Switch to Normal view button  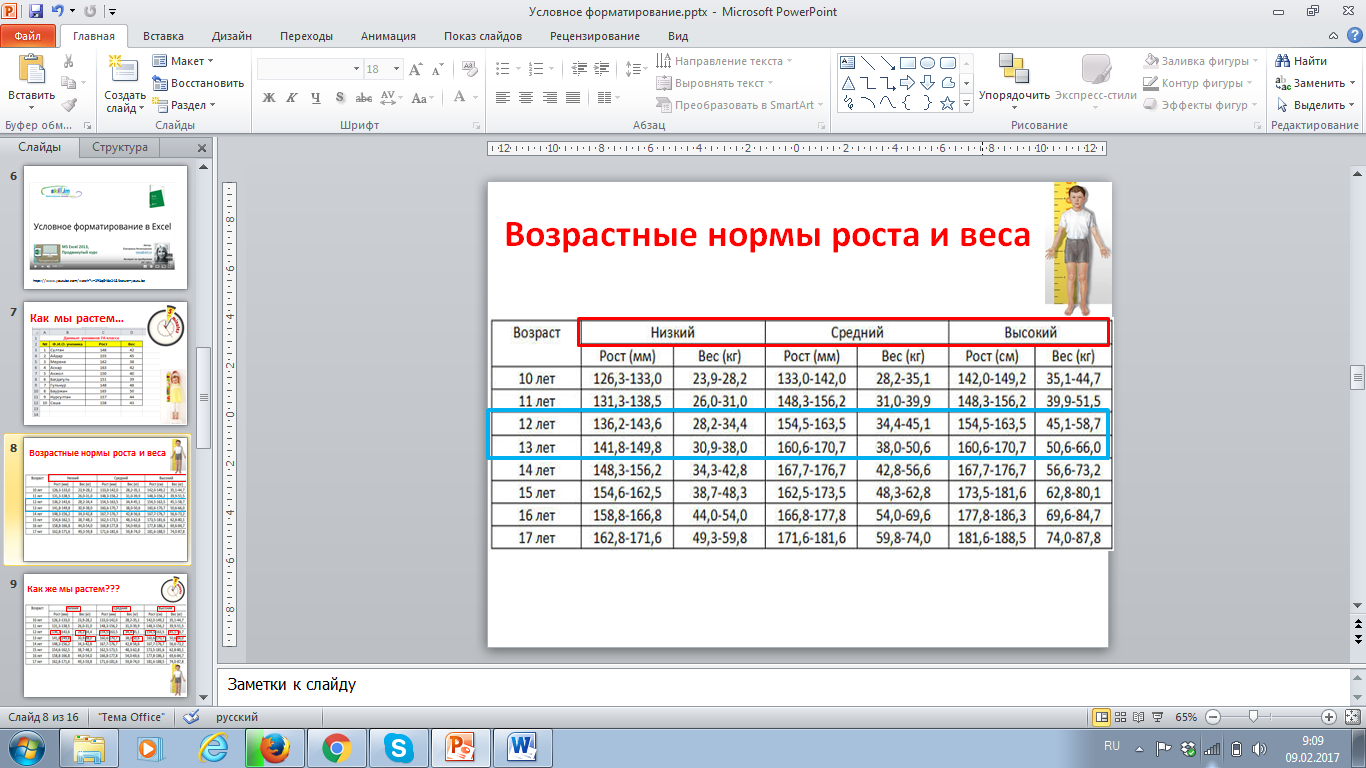pyautogui.click(x=1102, y=717)
